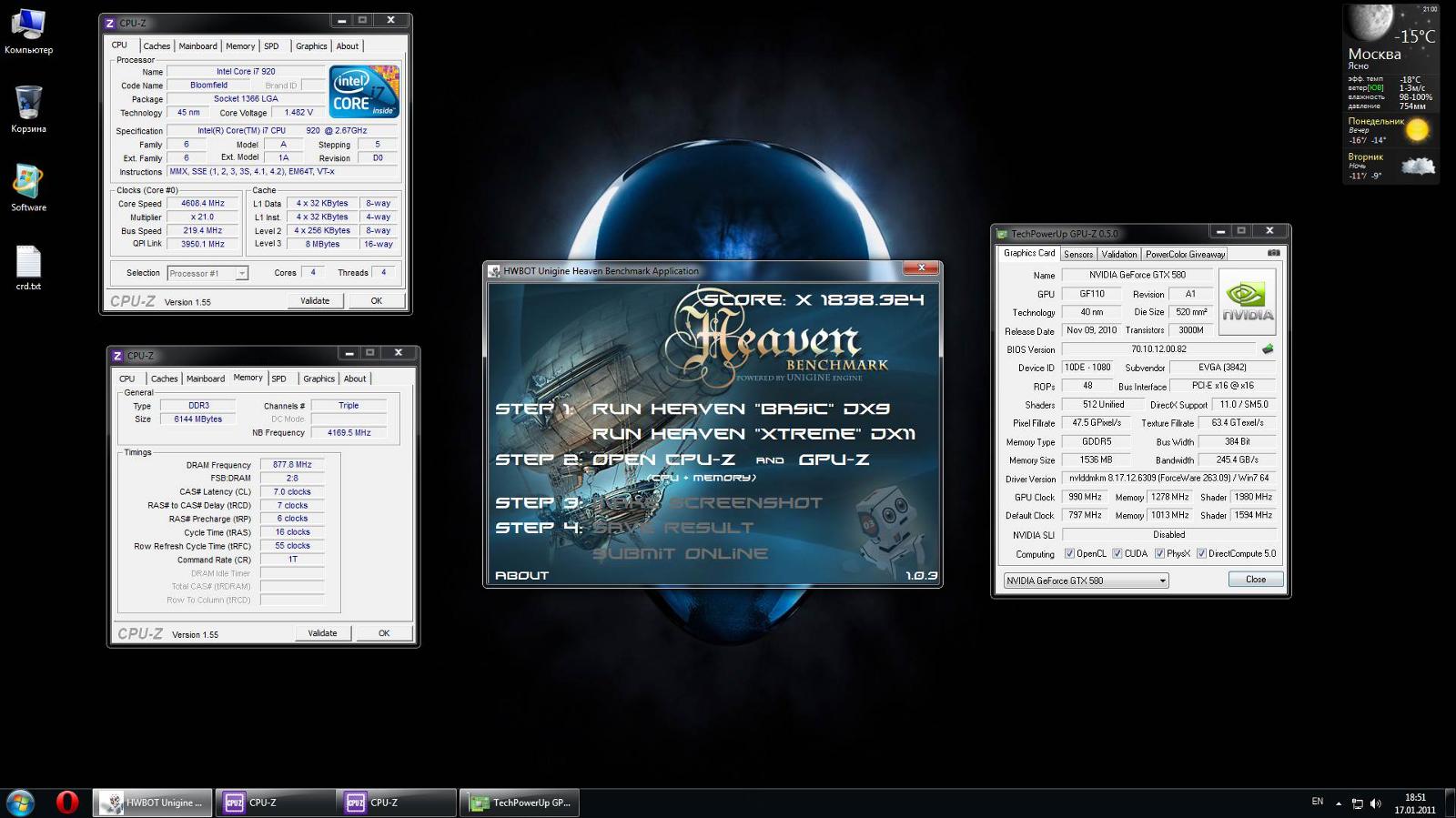
Task: Click OK in Memory CPU-Z window
Action: pyautogui.click(x=384, y=633)
